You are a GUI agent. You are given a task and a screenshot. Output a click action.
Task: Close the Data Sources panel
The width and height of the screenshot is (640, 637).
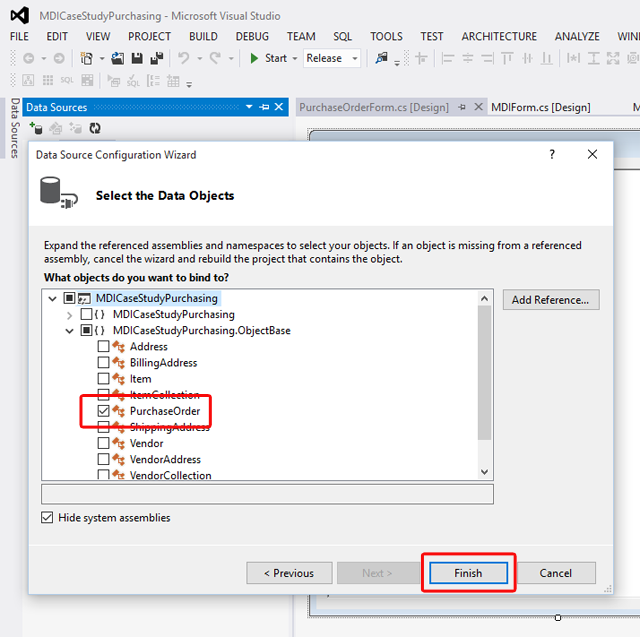279,107
